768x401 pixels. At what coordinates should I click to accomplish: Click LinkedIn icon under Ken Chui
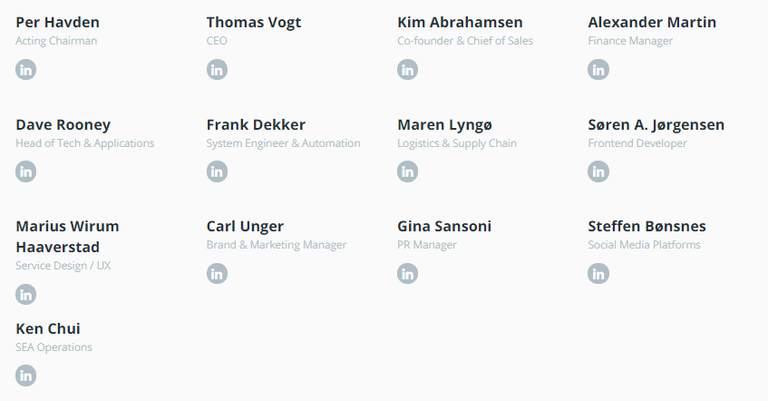click(x=26, y=376)
